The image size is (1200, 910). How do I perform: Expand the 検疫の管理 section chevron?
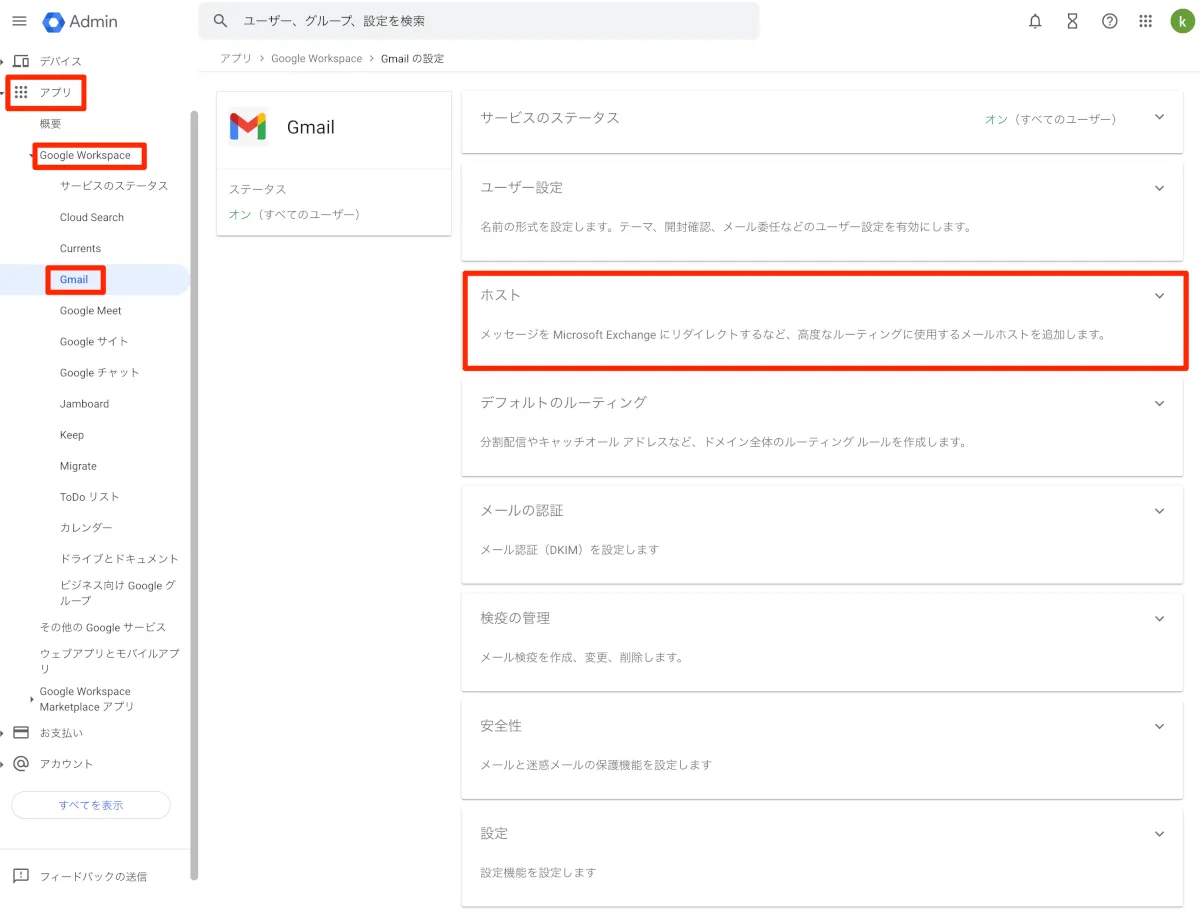[1159, 618]
